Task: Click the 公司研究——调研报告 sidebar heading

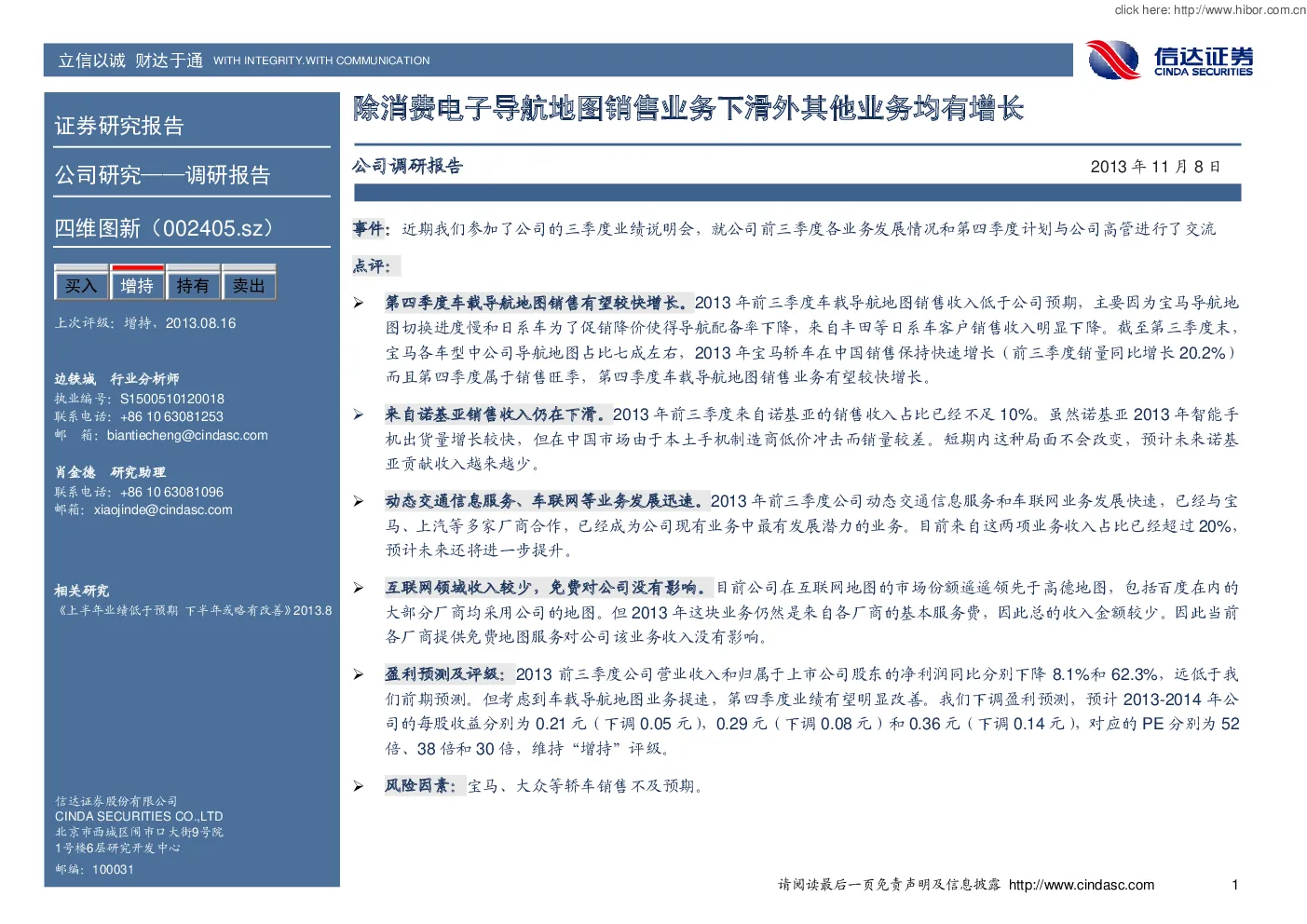Action: coord(162,175)
